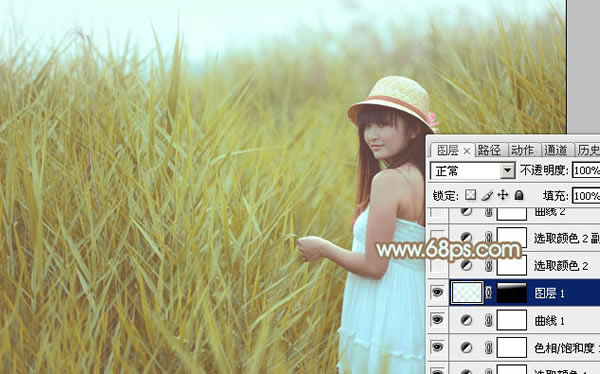This screenshot has height=374, width=600.
Task: Switch to the 通道 tab
Action: pos(556,150)
